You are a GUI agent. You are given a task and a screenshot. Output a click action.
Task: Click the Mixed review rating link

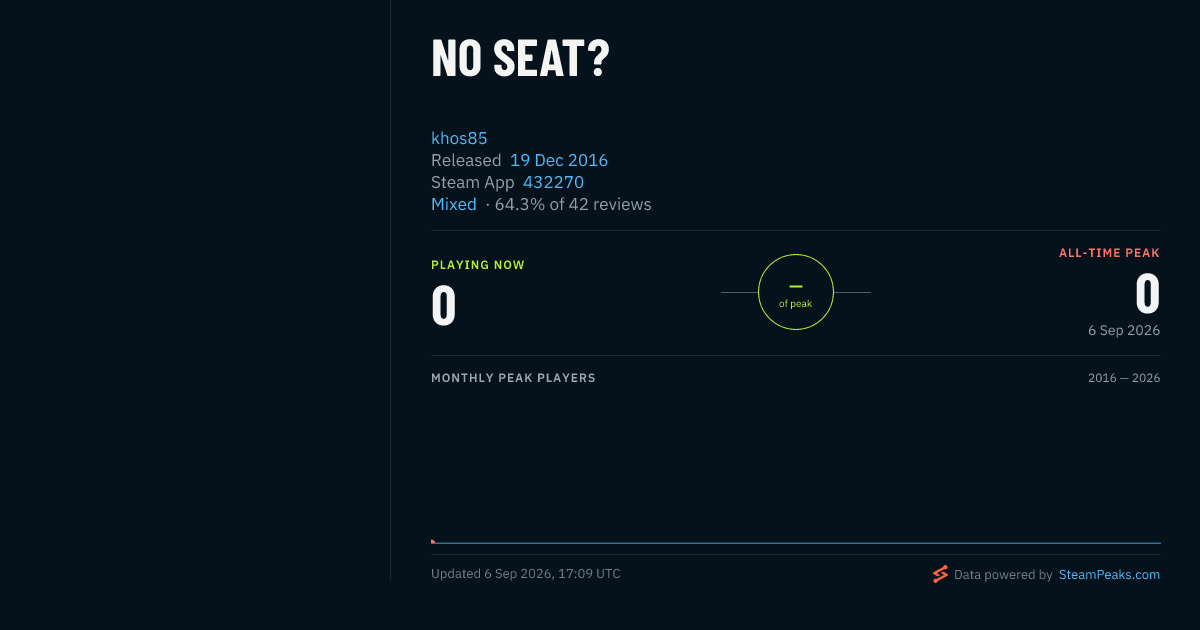(x=454, y=204)
